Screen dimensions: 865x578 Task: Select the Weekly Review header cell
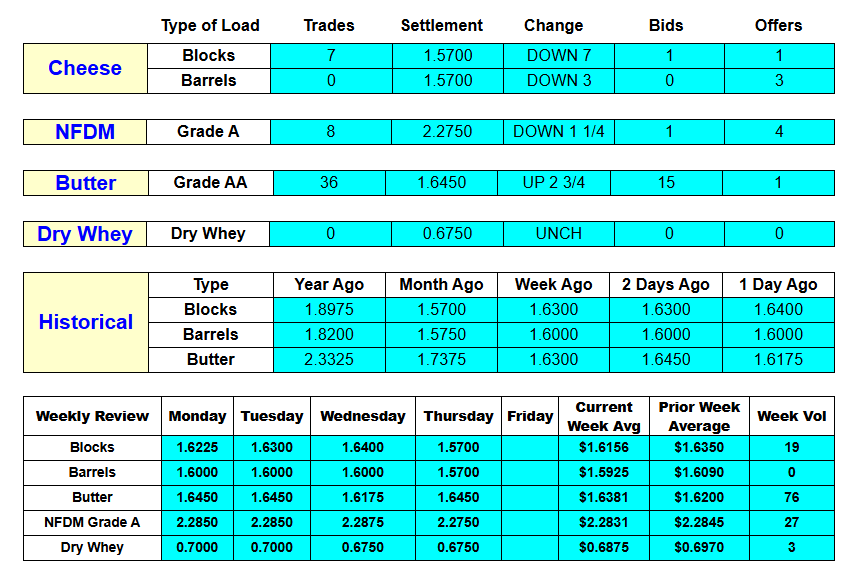coord(92,416)
